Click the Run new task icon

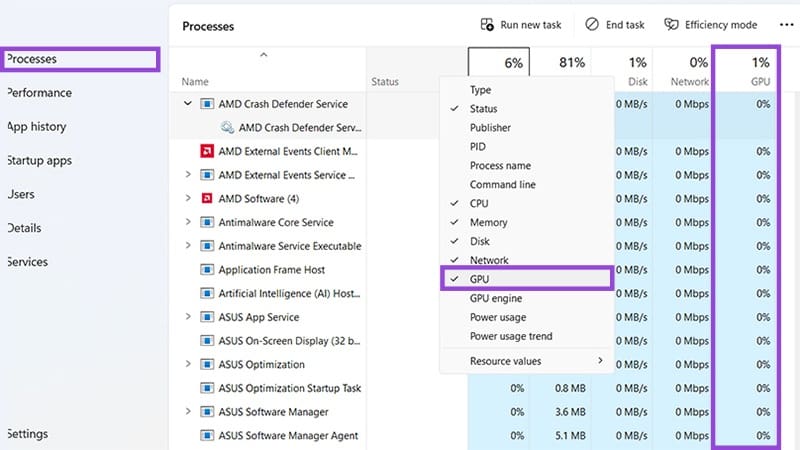(487, 24)
